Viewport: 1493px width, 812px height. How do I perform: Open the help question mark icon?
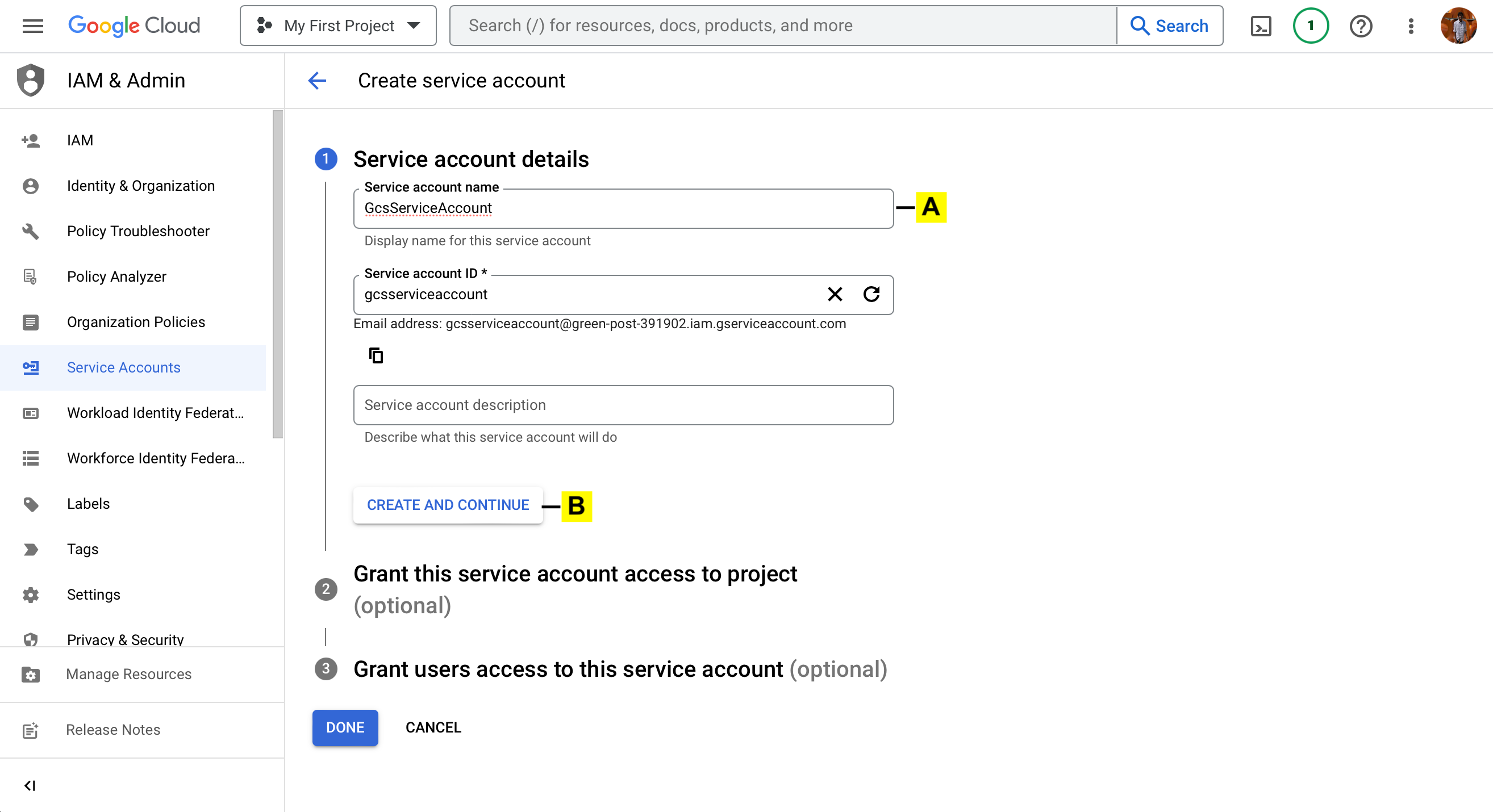click(x=1360, y=26)
